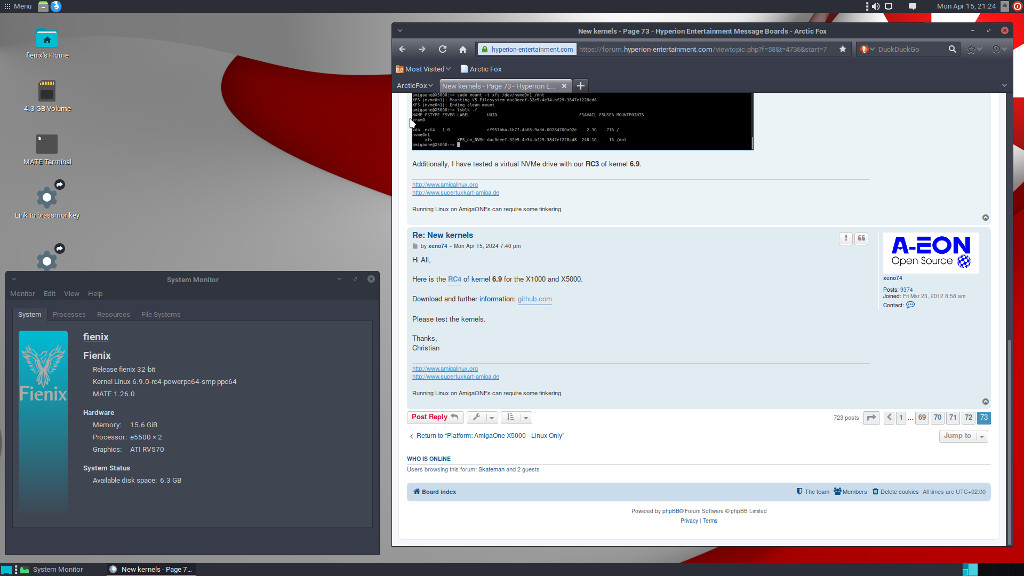Open the bookmarks menu dropdown in toolbar
The height and width of the screenshot is (576, 1024).
pos(974,49)
